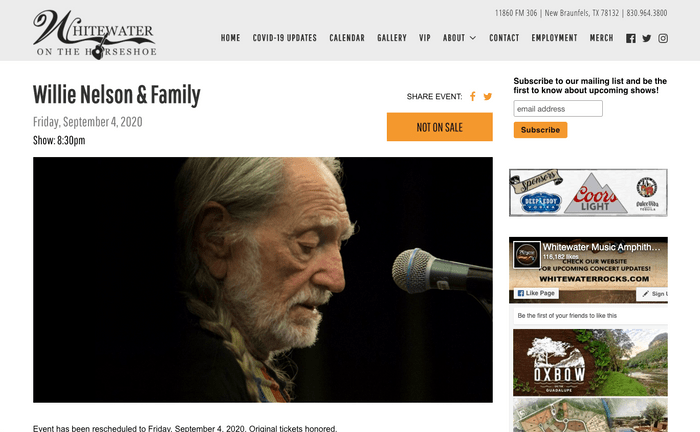Click Whitewater Music Amphitheater page avatar
700x432 pixels.
[526, 255]
